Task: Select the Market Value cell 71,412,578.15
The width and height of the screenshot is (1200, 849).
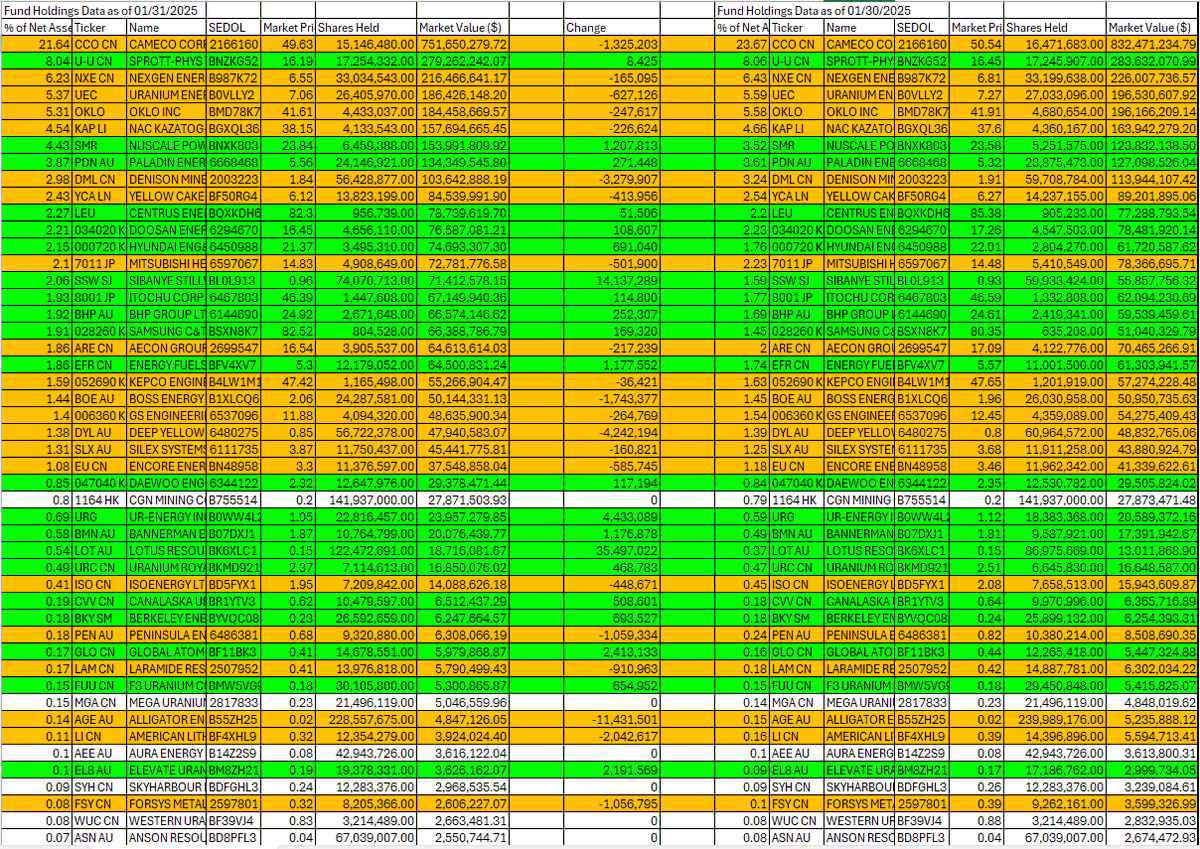Action: pyautogui.click(x=463, y=281)
